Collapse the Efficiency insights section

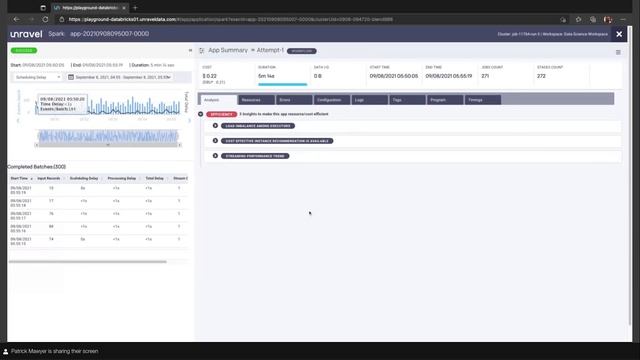pos(200,114)
